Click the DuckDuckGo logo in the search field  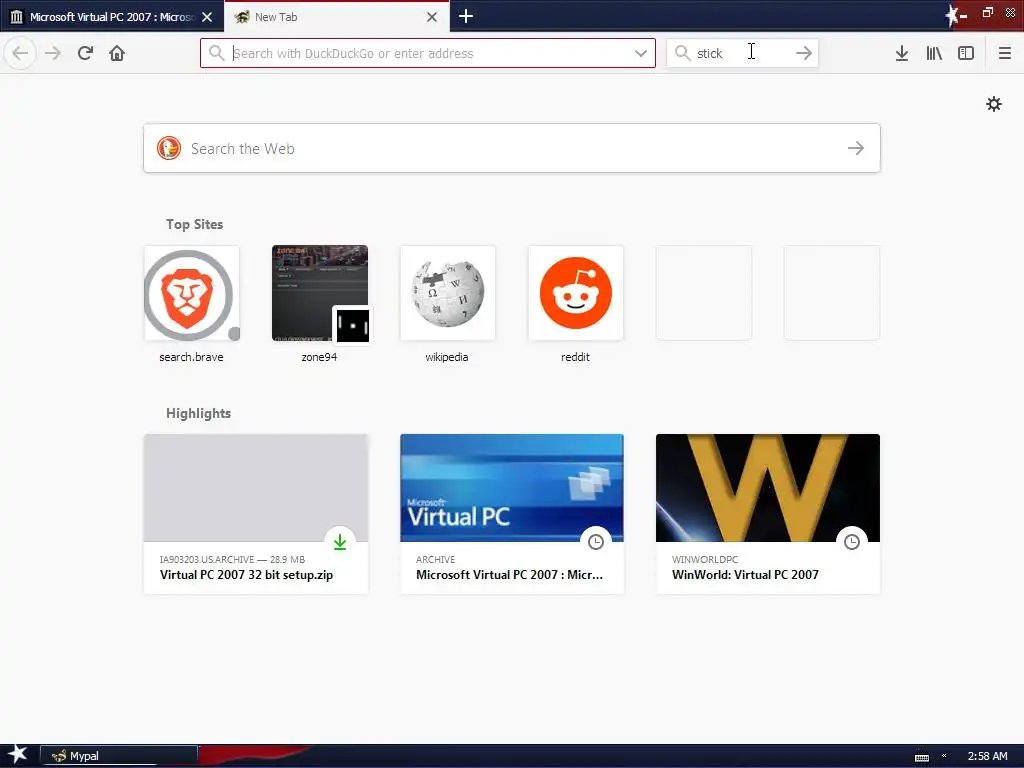[x=168, y=148]
